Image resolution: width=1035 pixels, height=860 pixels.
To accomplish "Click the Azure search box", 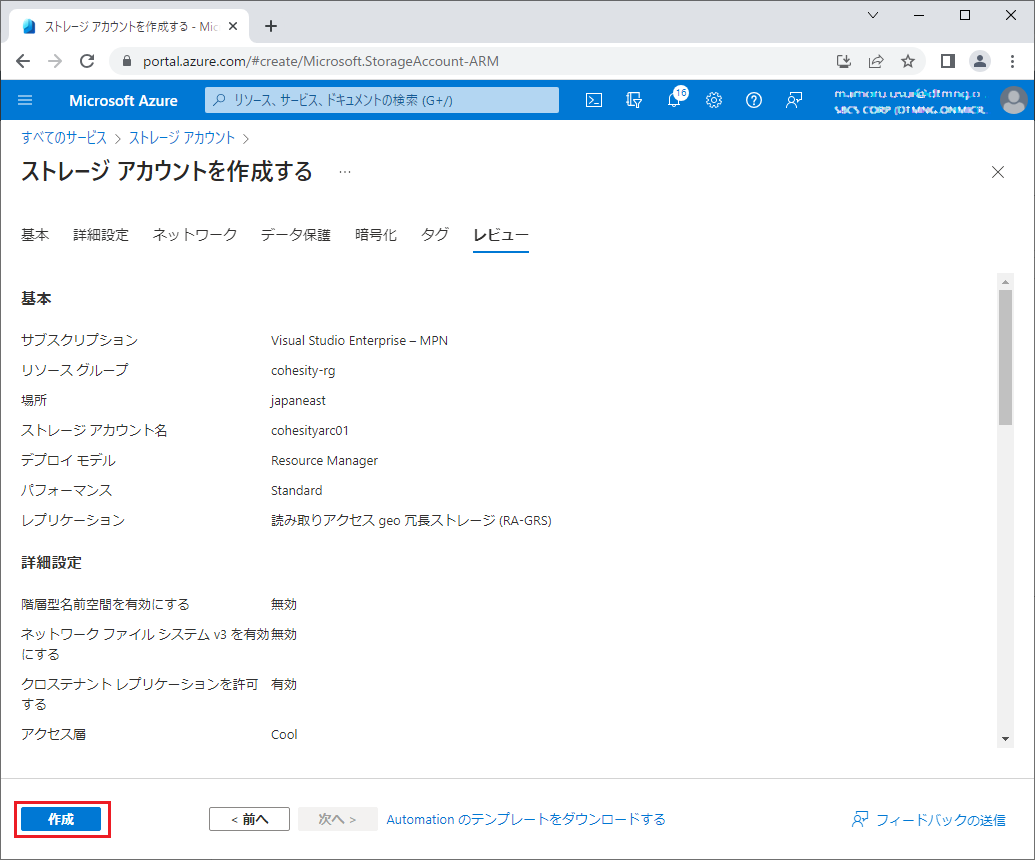I will pos(382,100).
